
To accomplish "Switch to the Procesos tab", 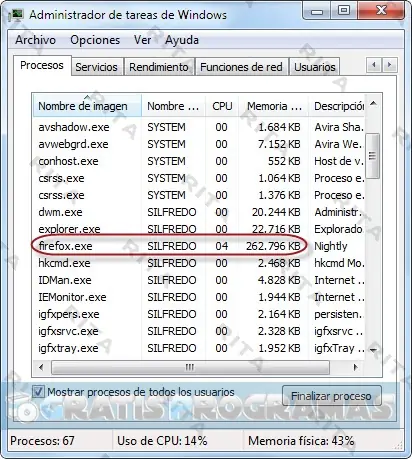I will point(42,65).
